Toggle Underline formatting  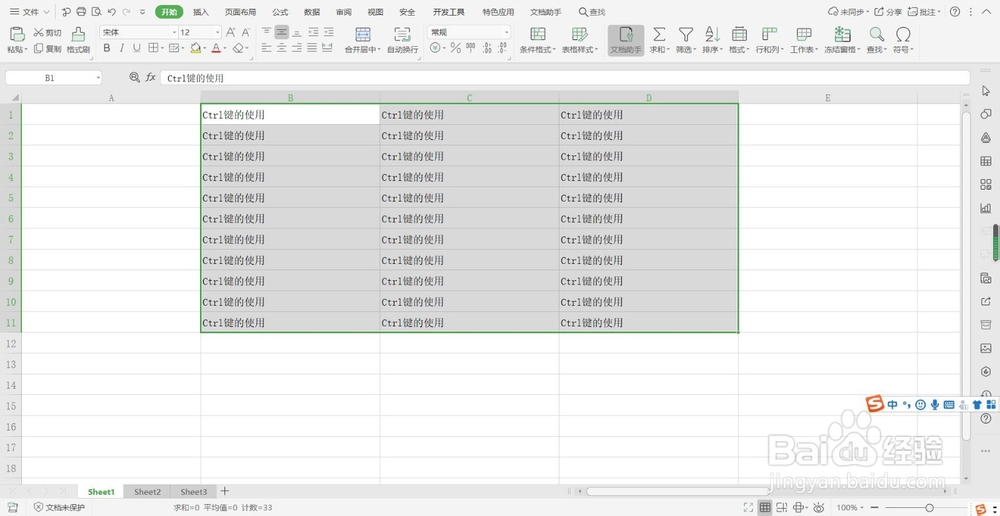coord(136,48)
